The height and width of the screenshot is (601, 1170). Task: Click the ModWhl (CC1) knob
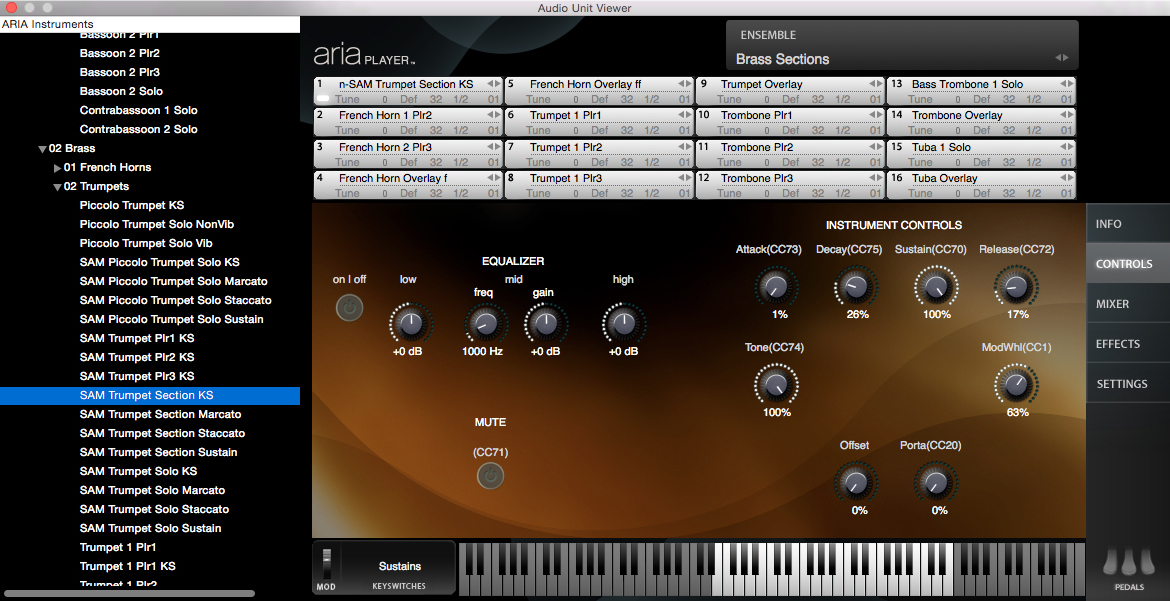click(1016, 385)
